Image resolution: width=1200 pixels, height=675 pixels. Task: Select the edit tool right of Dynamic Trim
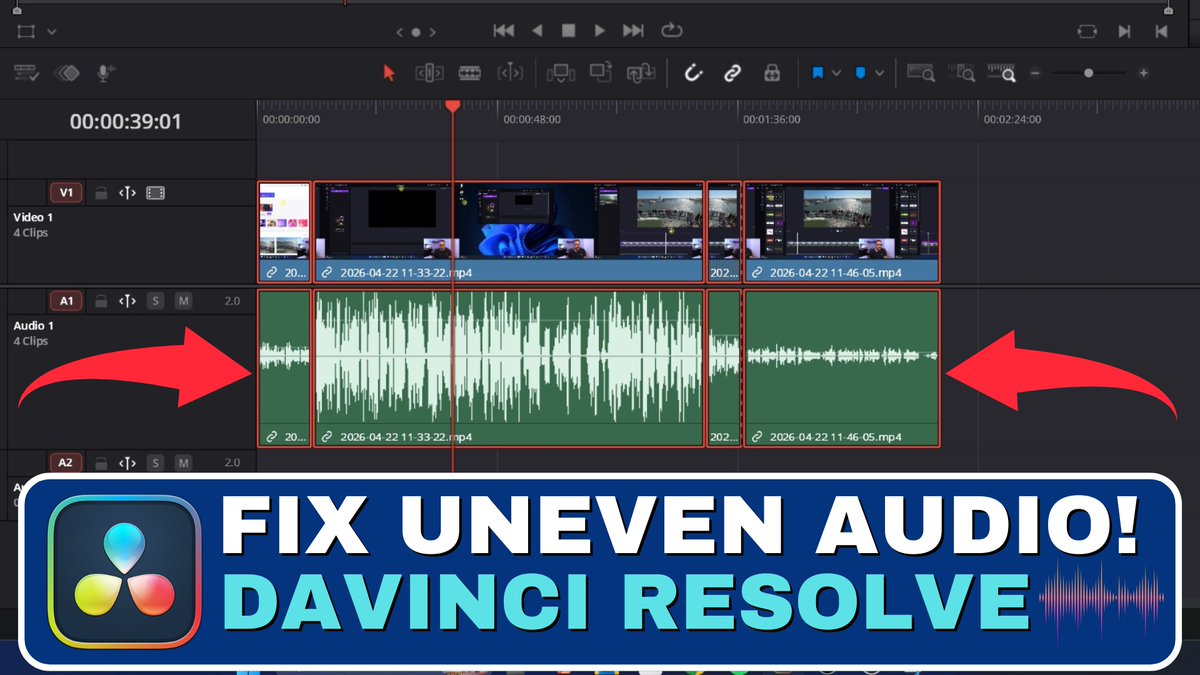pyautogui.click(x=510, y=73)
